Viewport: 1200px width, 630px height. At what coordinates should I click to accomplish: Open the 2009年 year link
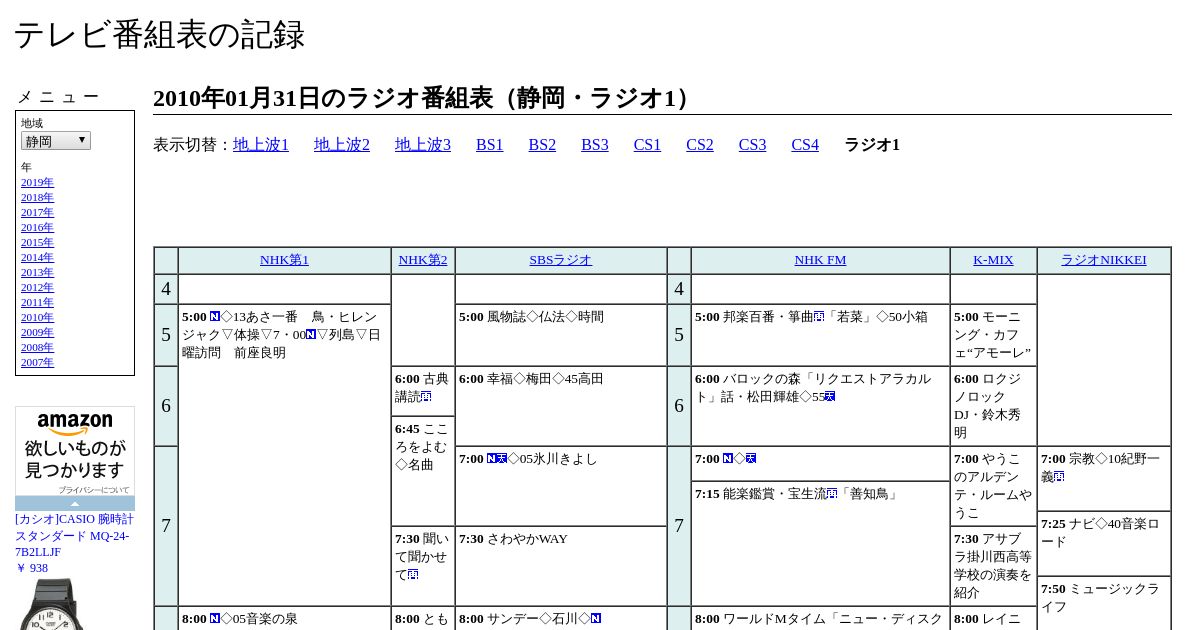point(37,332)
